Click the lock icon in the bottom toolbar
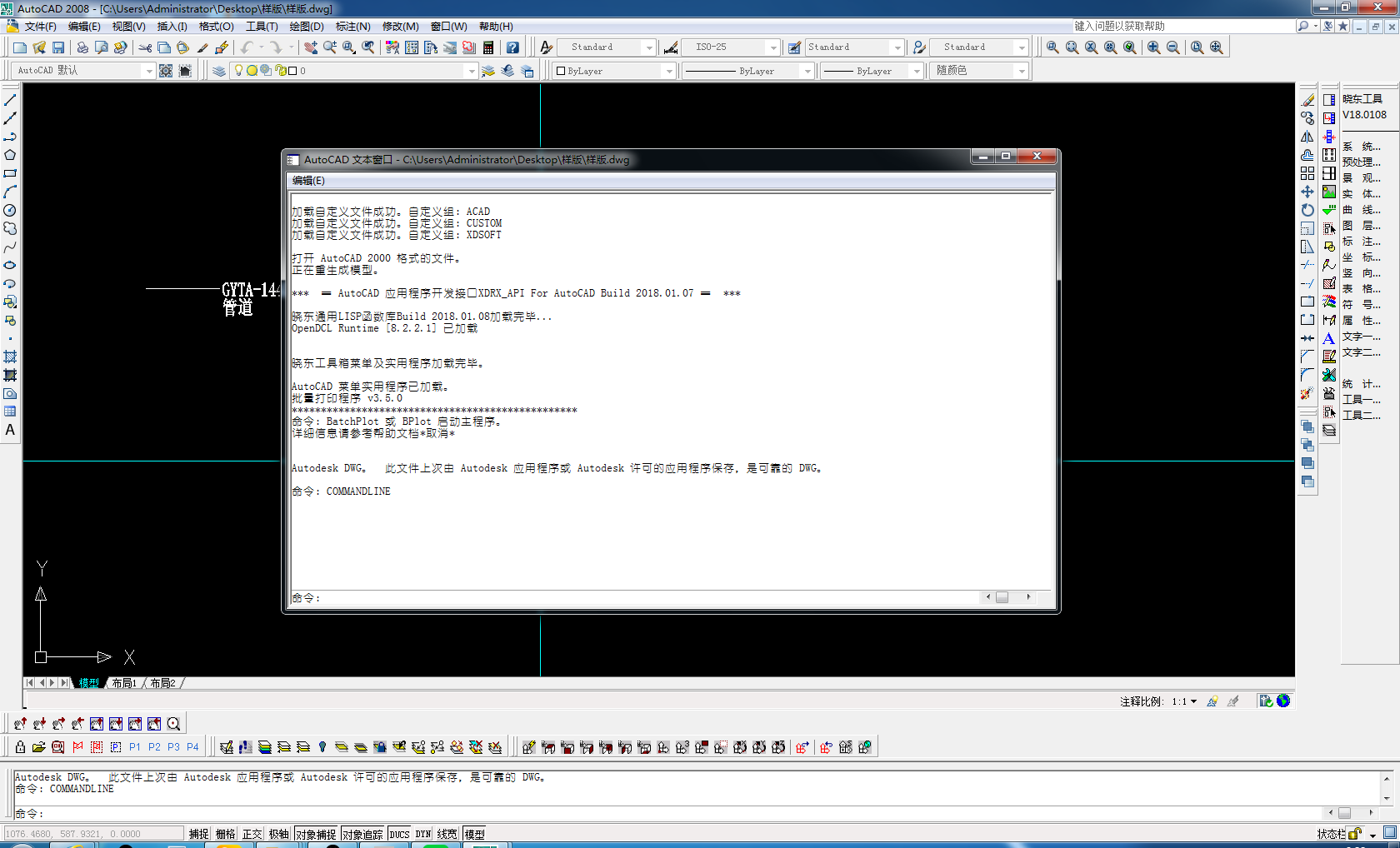 (20, 747)
